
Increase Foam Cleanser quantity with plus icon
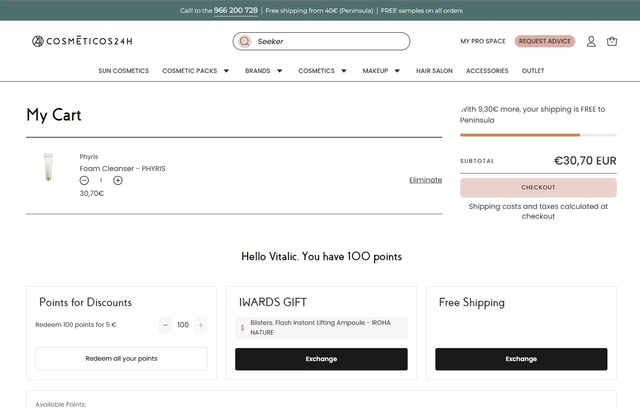tap(118, 180)
